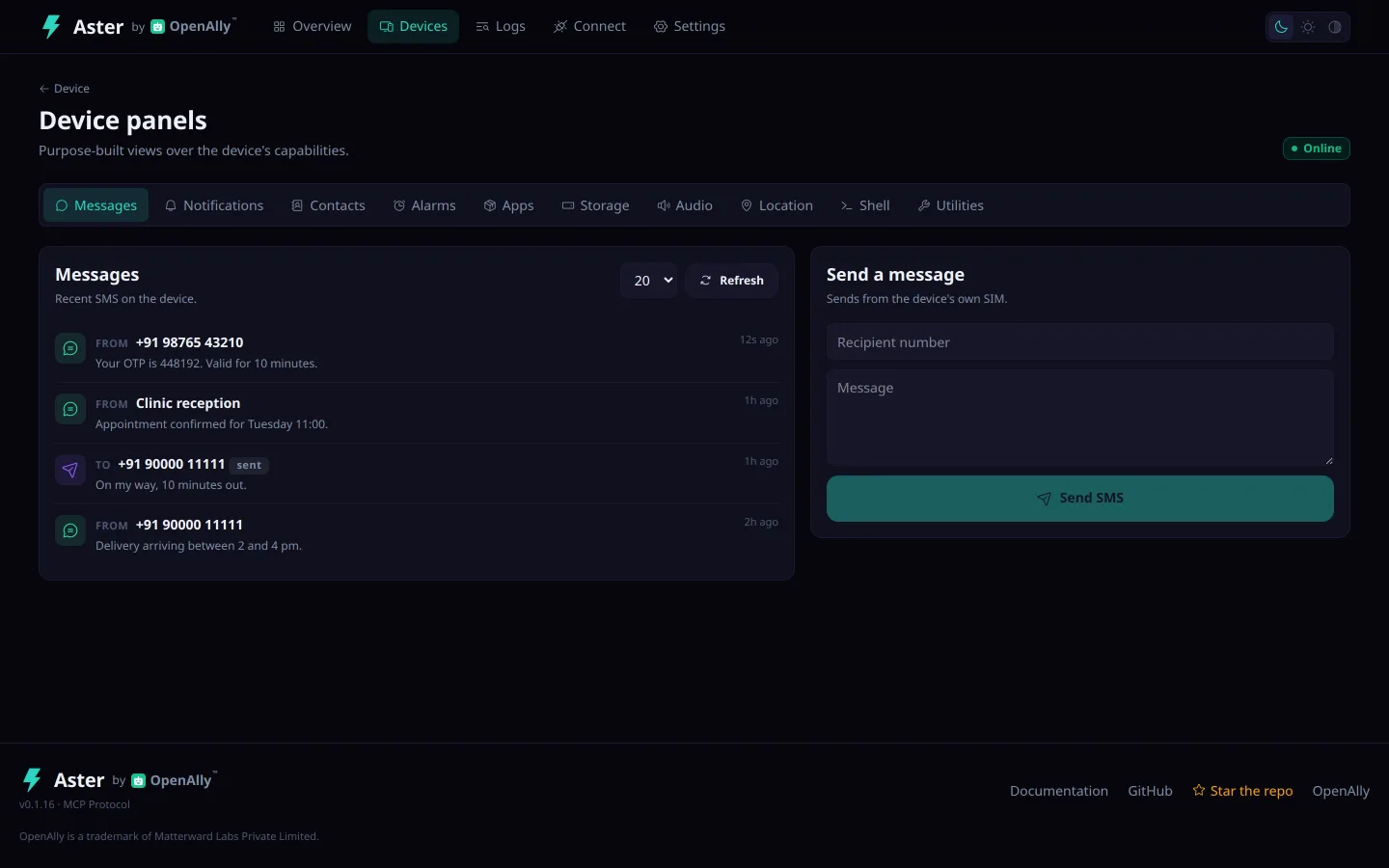Open the OpenAlly footer link
This screenshot has height=868, width=1389.
tap(1341, 791)
